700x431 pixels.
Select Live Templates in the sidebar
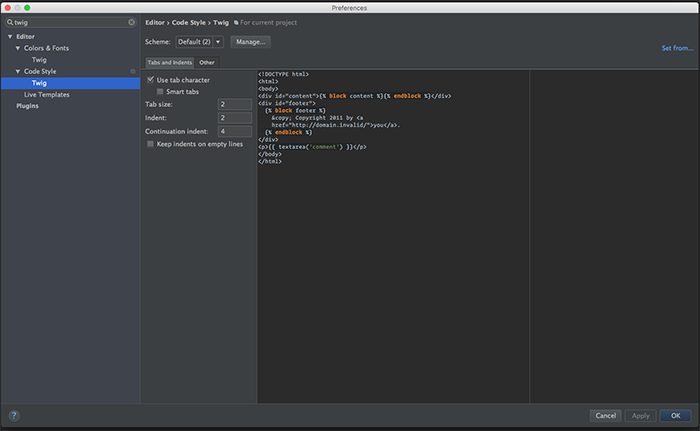[47, 94]
